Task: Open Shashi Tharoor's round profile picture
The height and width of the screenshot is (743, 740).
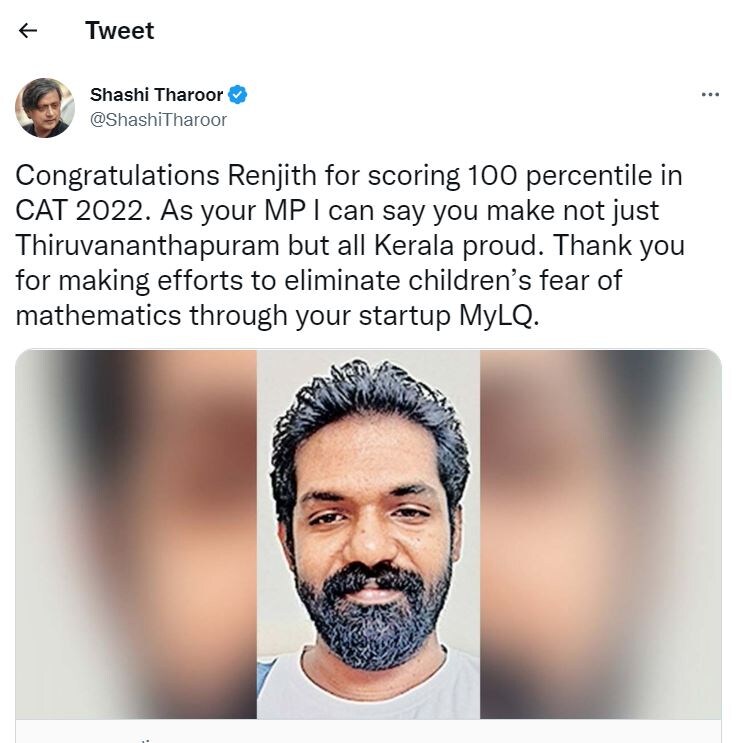Action: 45,108
